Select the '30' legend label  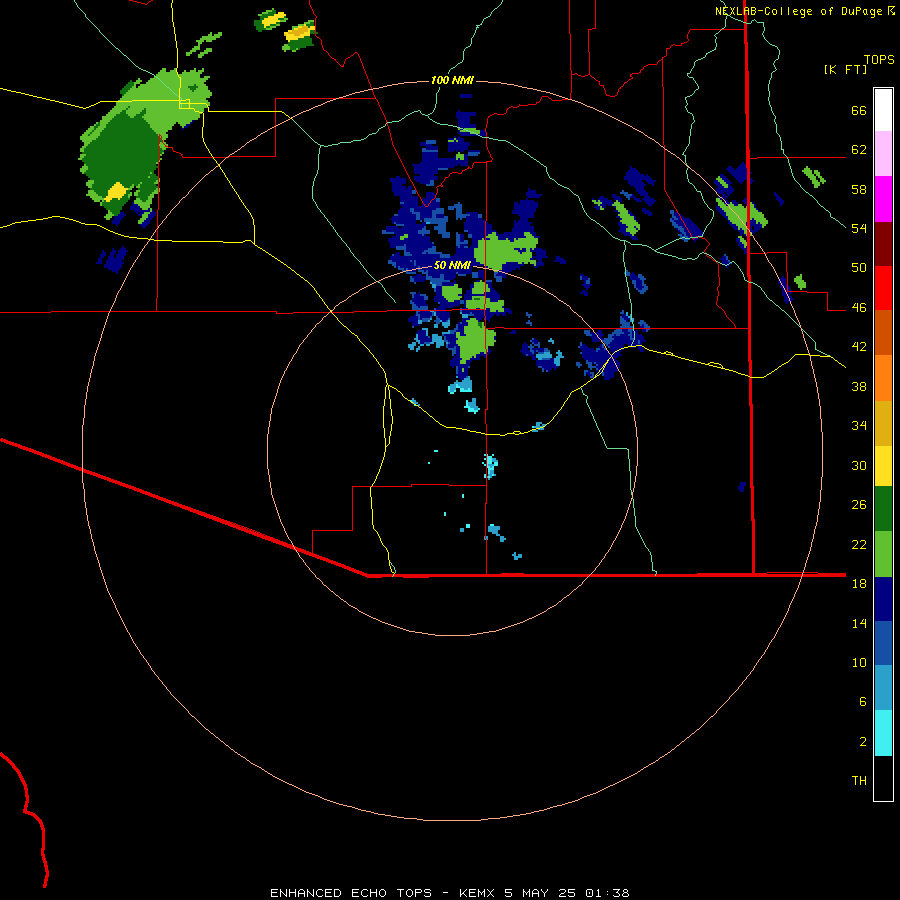(x=859, y=465)
